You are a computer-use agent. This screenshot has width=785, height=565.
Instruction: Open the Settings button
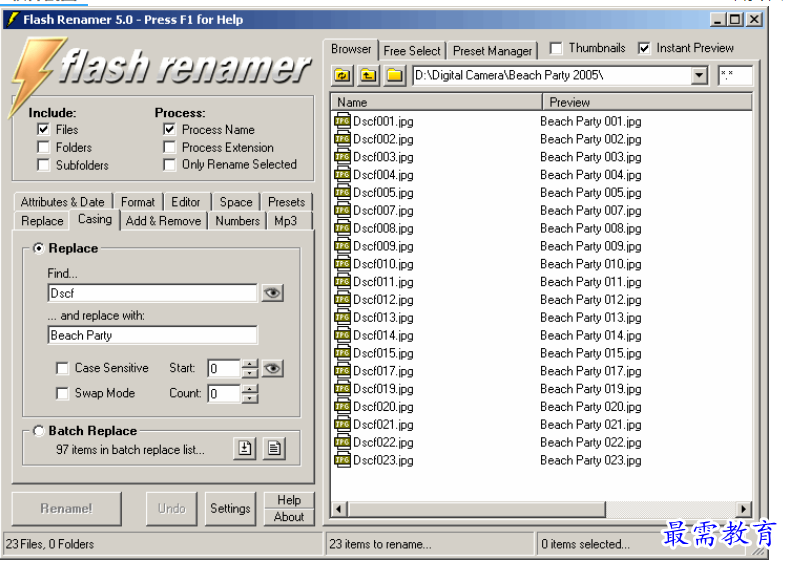tap(230, 509)
